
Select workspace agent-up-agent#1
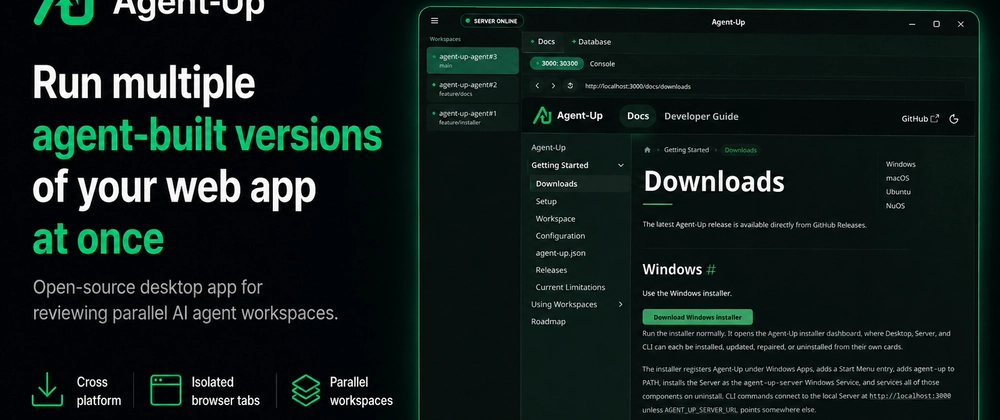click(x=473, y=117)
